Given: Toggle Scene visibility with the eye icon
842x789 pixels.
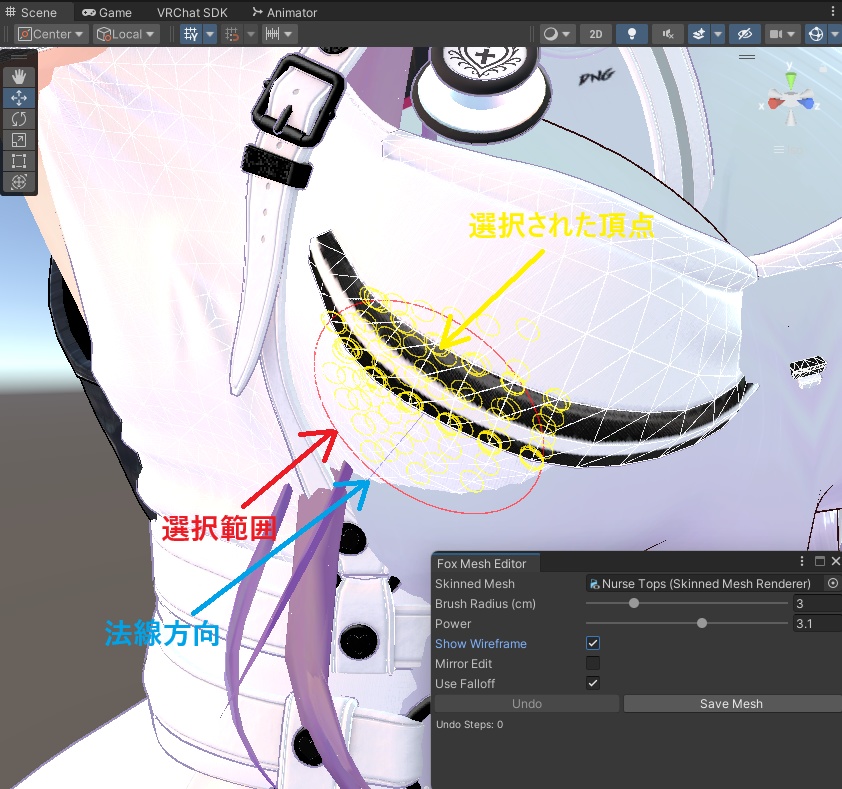Looking at the screenshot, I should [744, 33].
